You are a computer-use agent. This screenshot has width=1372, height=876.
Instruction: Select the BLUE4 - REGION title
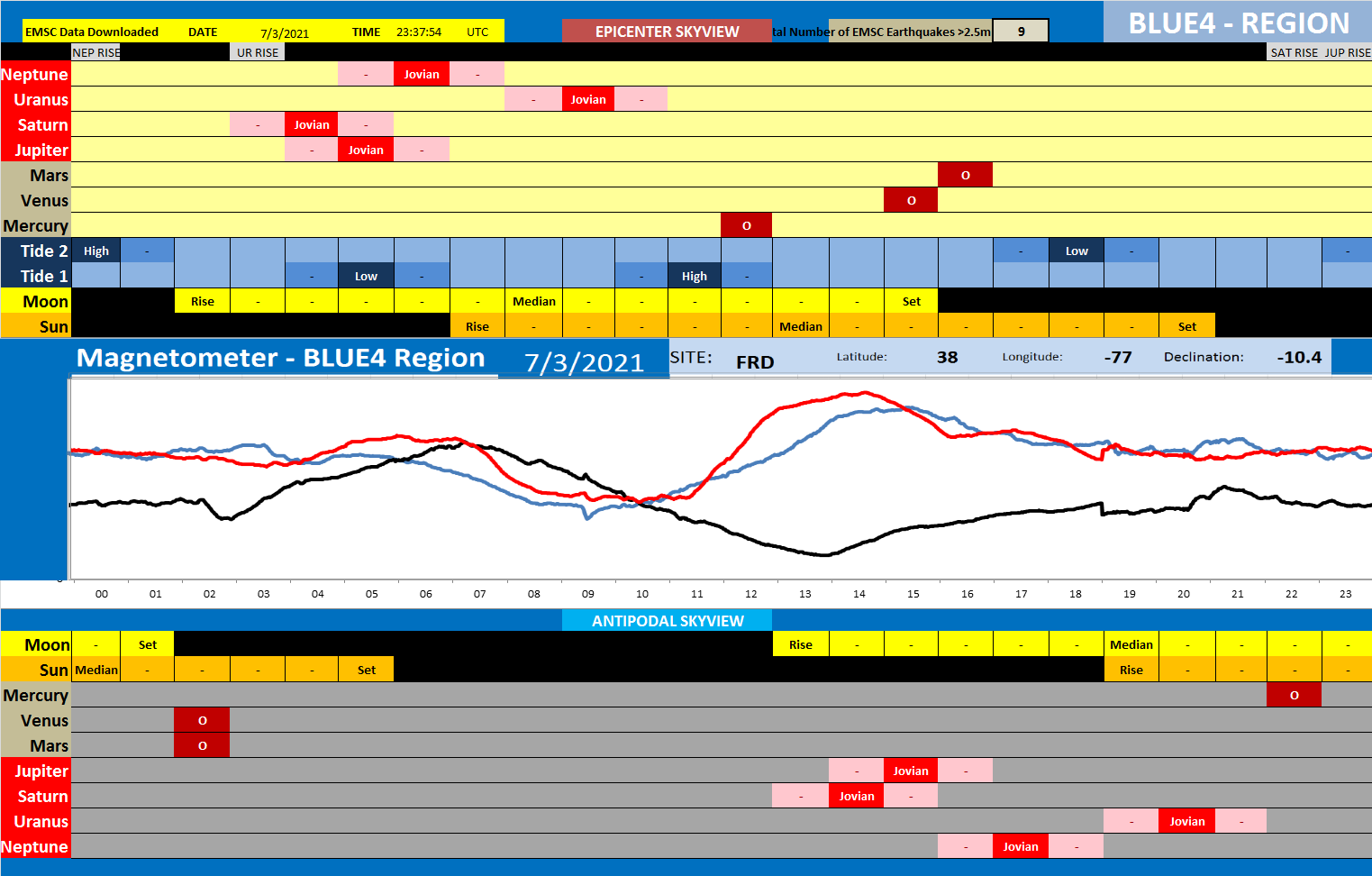pos(1238,23)
